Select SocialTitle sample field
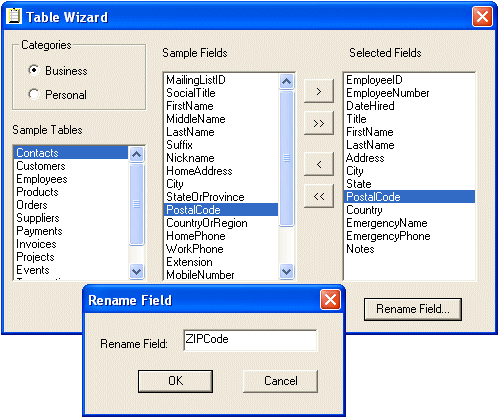Screen dimensions: 498x417 [221, 93]
